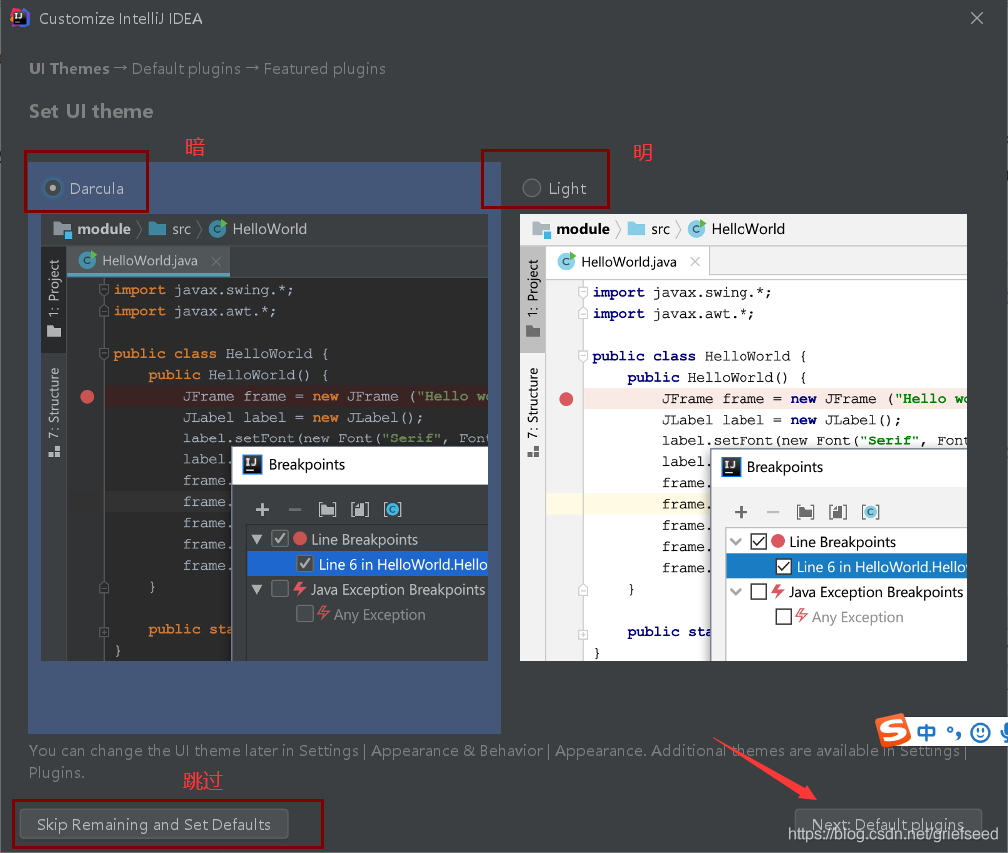The image size is (1008, 853).
Task: Click module folder icon in Darcula preview
Action: coord(62,229)
